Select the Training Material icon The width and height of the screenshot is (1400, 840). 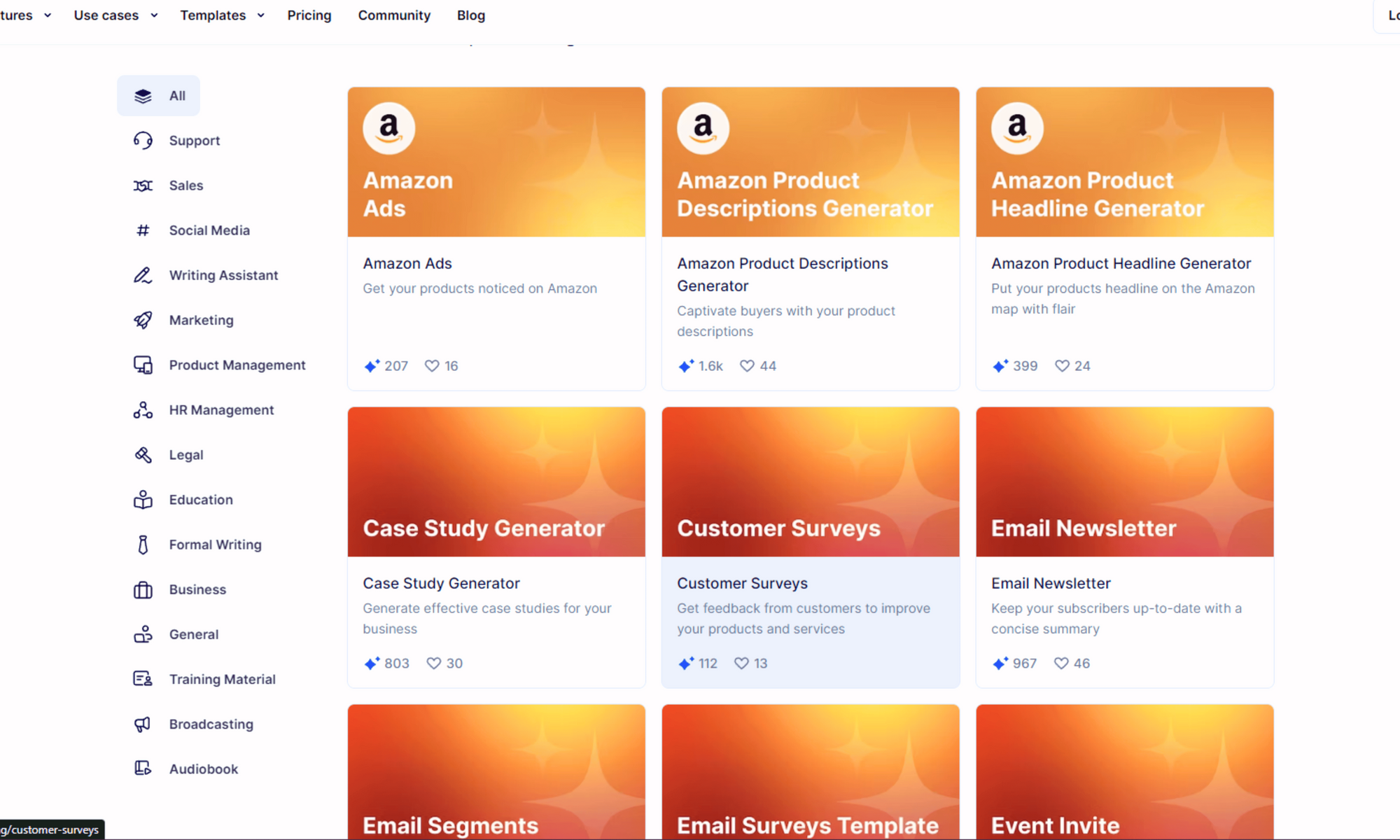click(x=143, y=679)
